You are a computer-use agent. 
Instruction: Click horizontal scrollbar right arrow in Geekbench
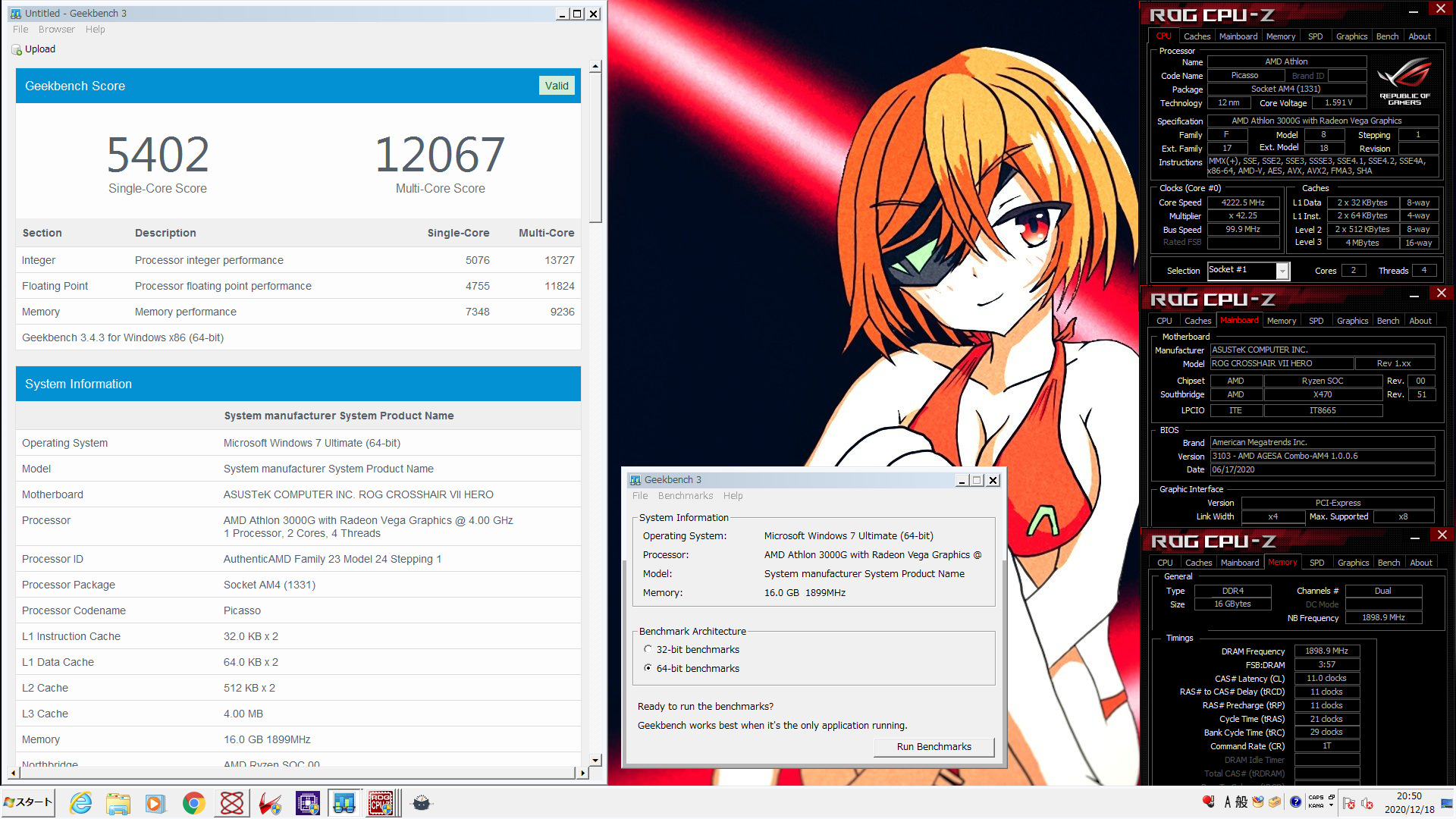[x=582, y=773]
